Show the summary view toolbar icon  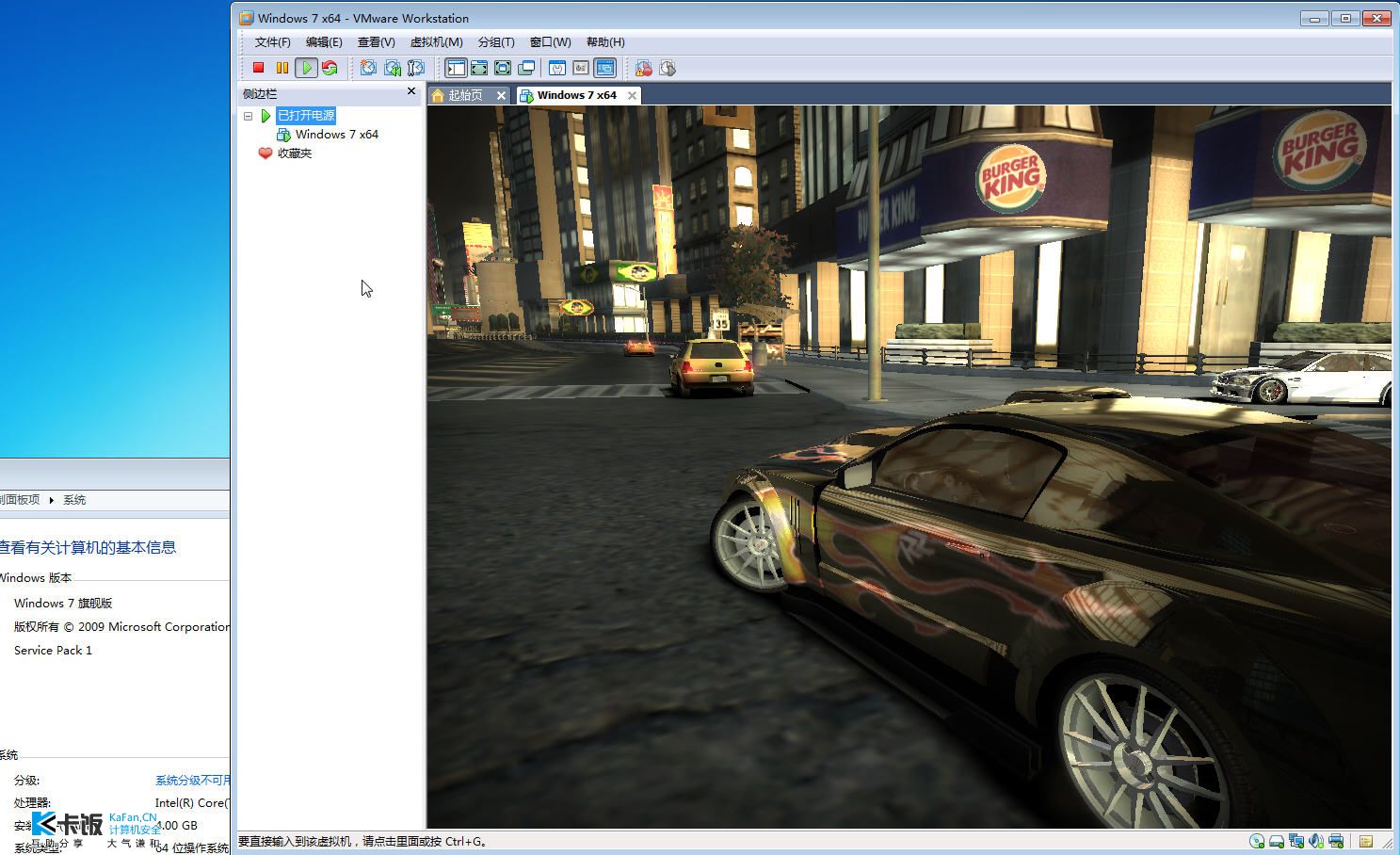point(557,68)
